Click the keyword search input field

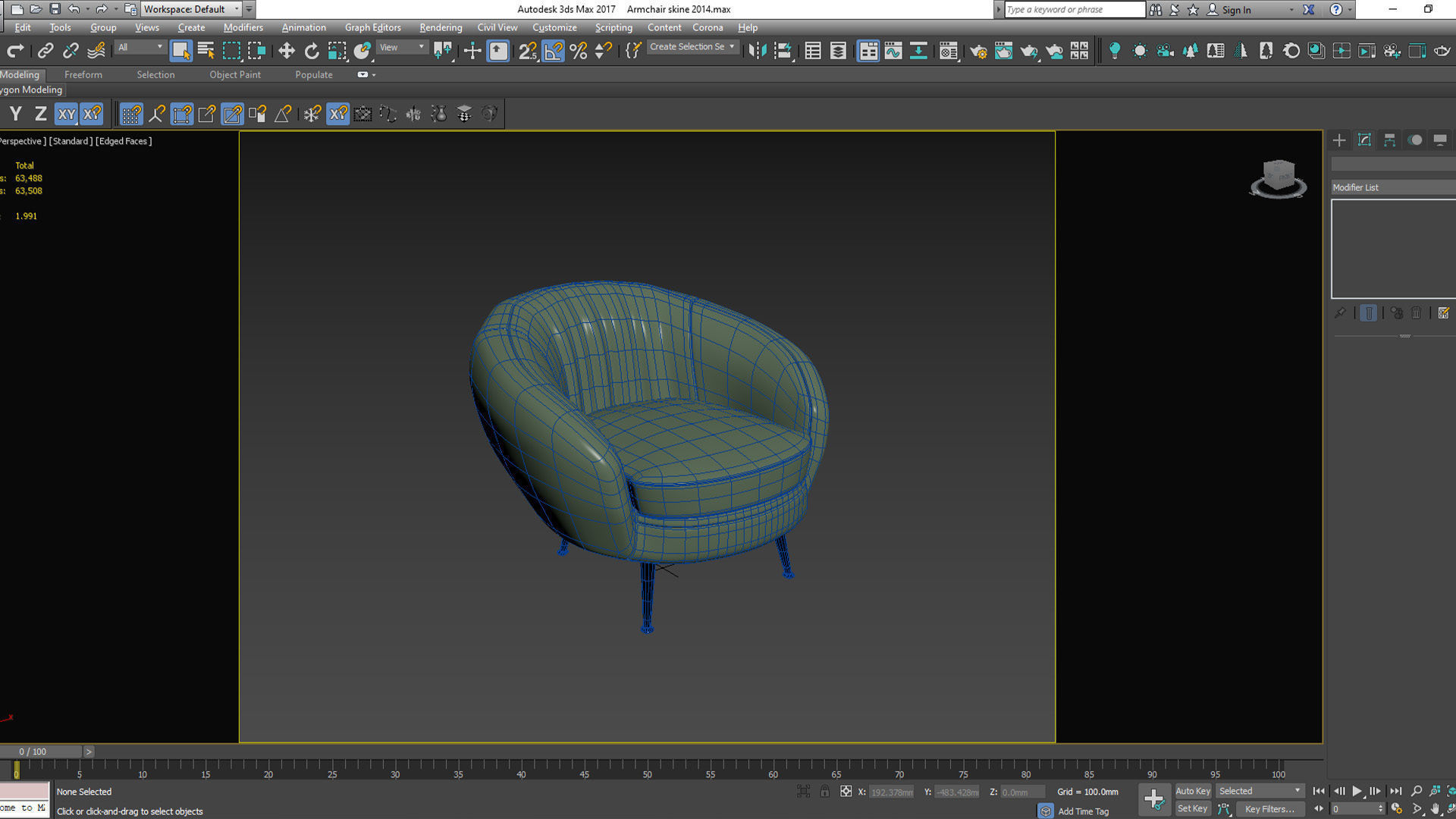1075,9
